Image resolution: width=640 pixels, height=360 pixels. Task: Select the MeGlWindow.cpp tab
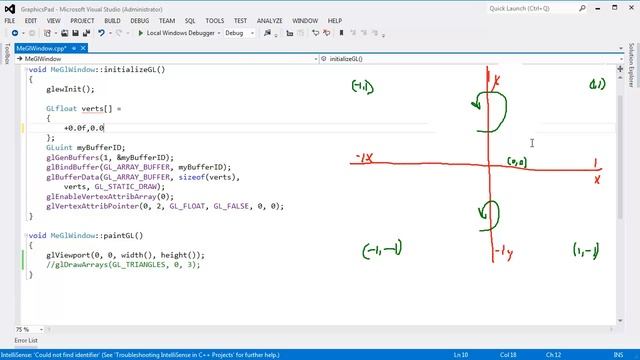(x=41, y=48)
